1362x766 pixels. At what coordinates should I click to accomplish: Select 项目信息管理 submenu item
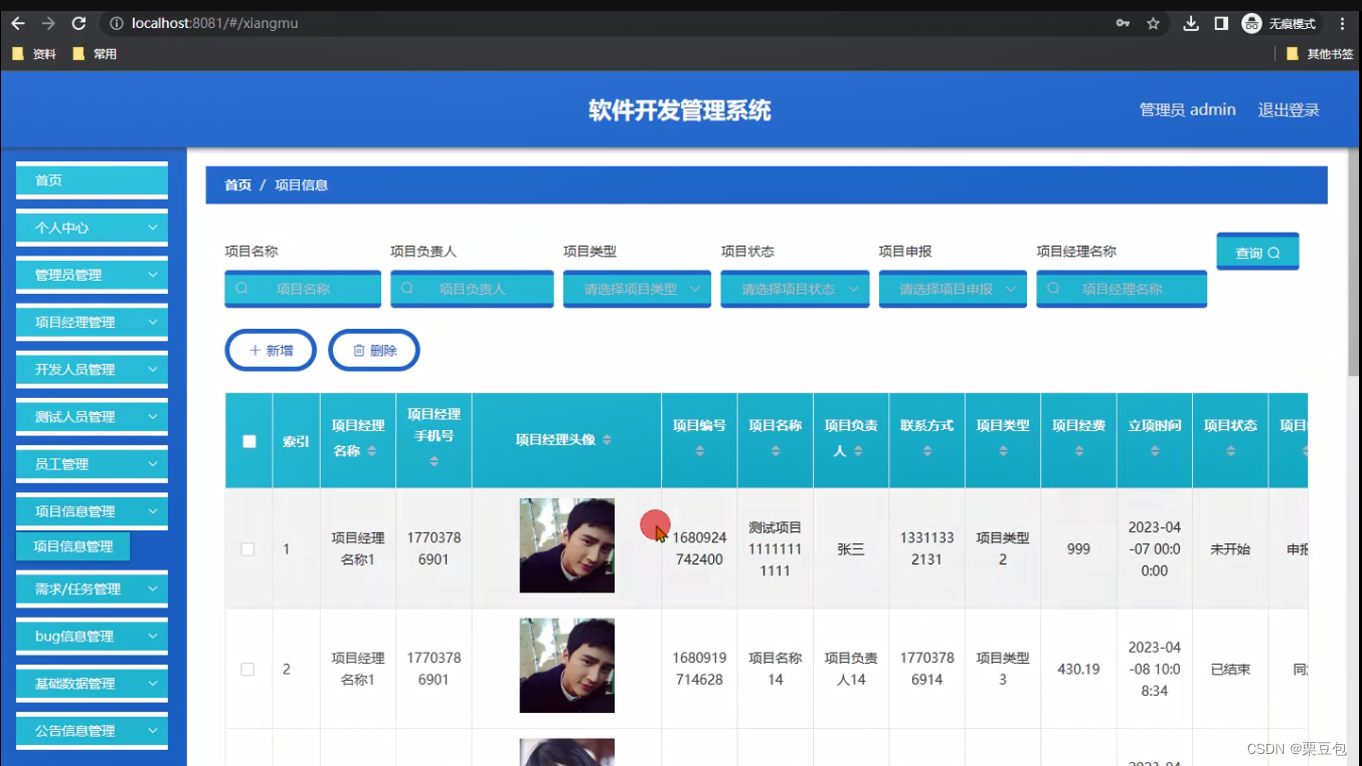point(73,547)
